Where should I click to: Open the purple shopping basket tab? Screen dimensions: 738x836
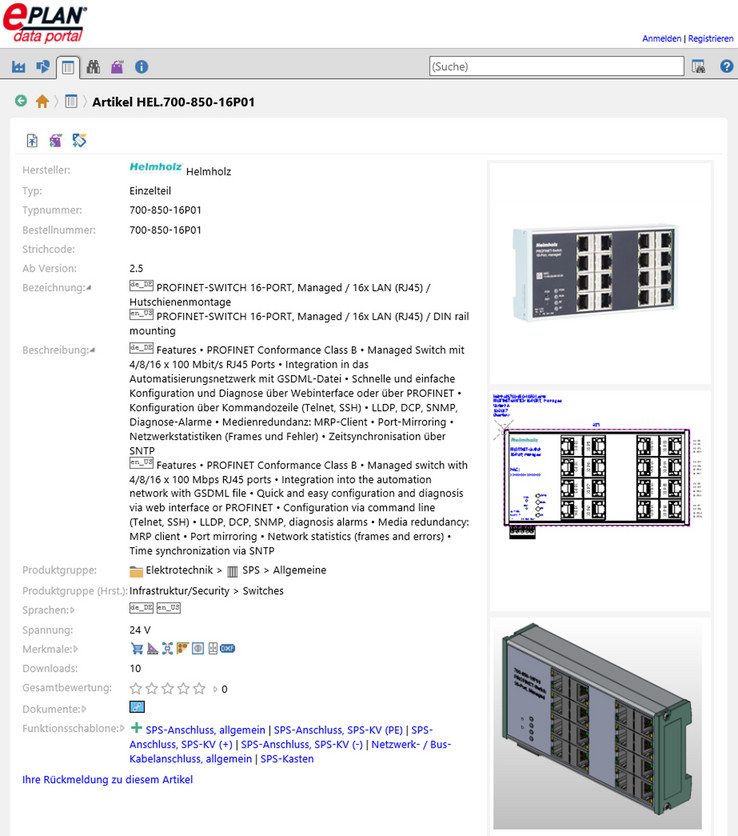tap(117, 67)
